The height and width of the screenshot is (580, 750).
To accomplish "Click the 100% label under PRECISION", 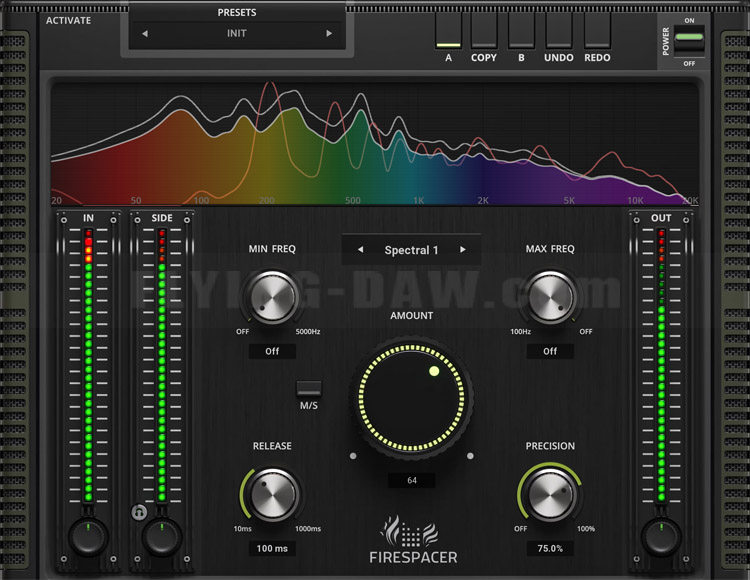I will pyautogui.click(x=586, y=528).
